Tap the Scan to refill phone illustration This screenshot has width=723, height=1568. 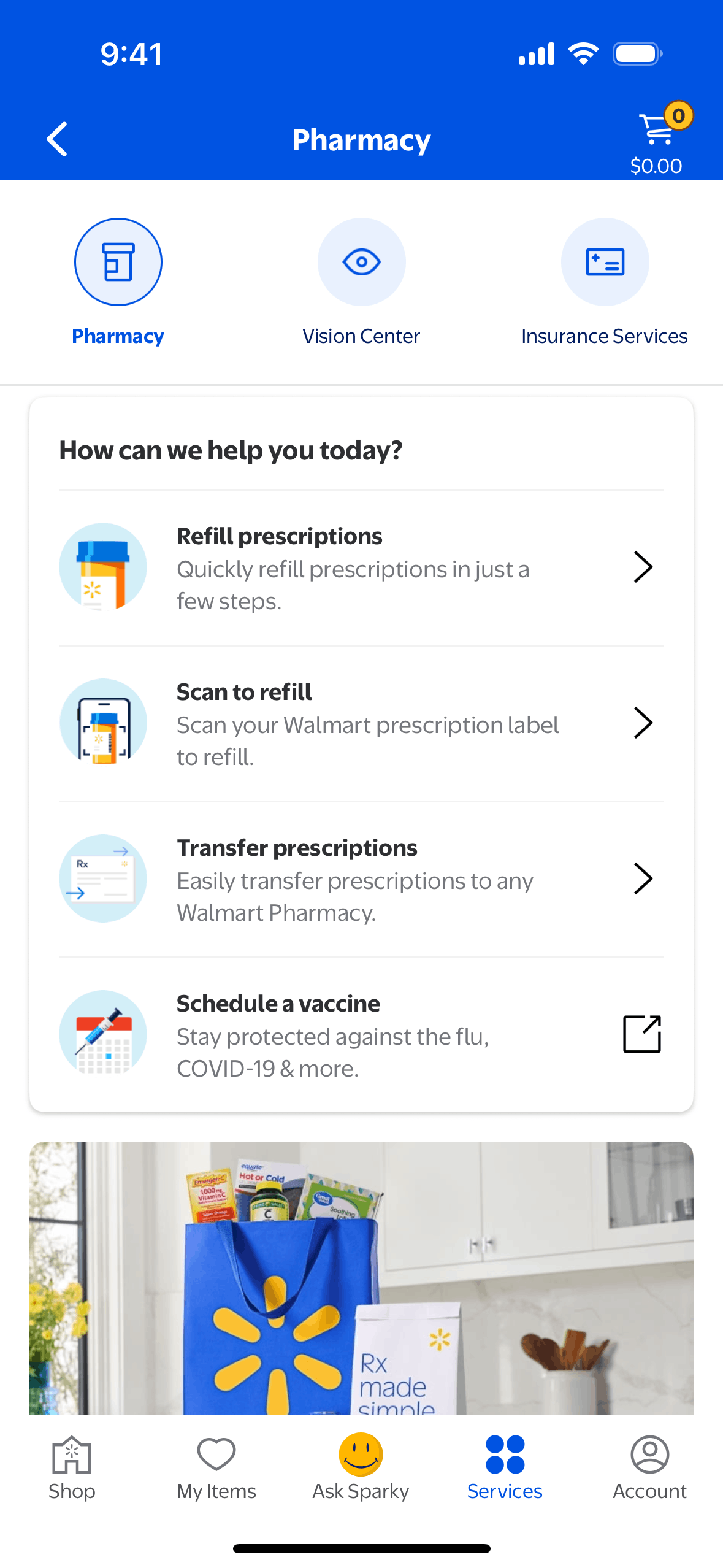tap(103, 723)
